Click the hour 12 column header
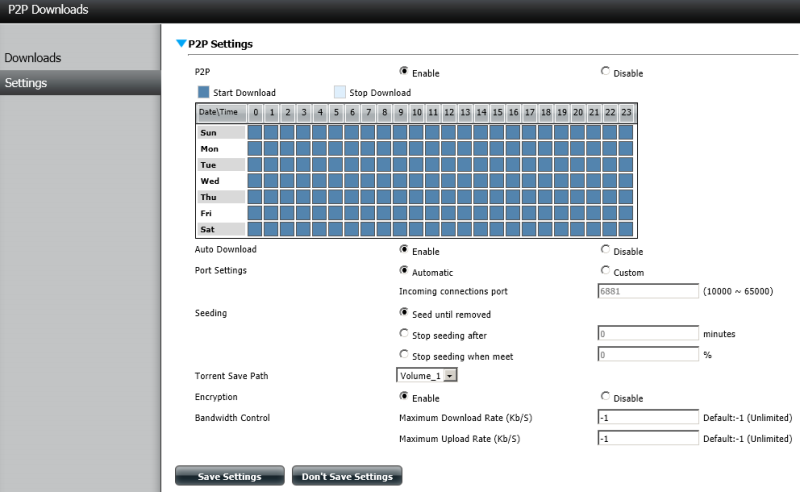This screenshot has width=800, height=492. pyautogui.click(x=449, y=112)
